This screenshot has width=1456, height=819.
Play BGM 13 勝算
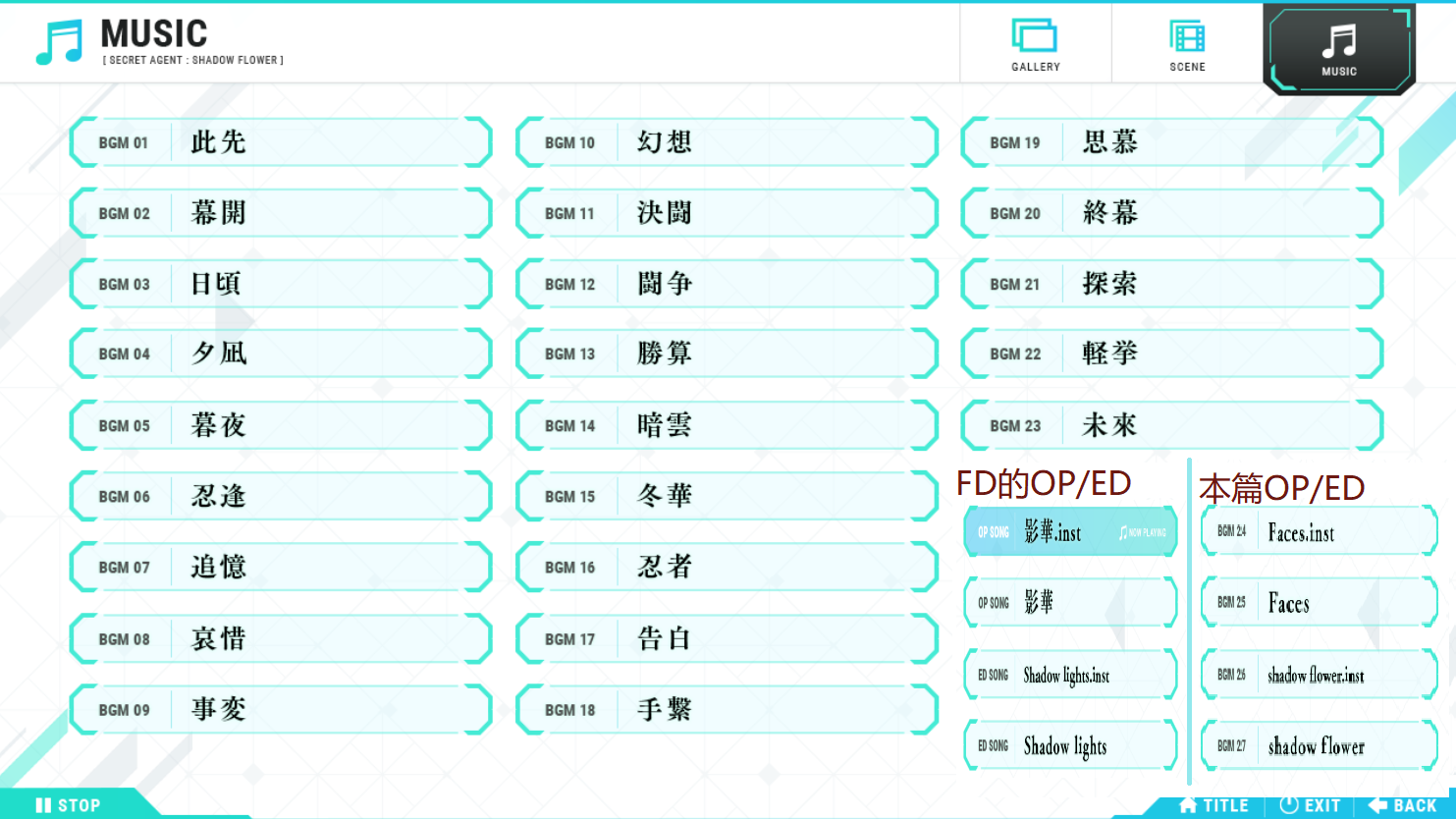pos(727,354)
